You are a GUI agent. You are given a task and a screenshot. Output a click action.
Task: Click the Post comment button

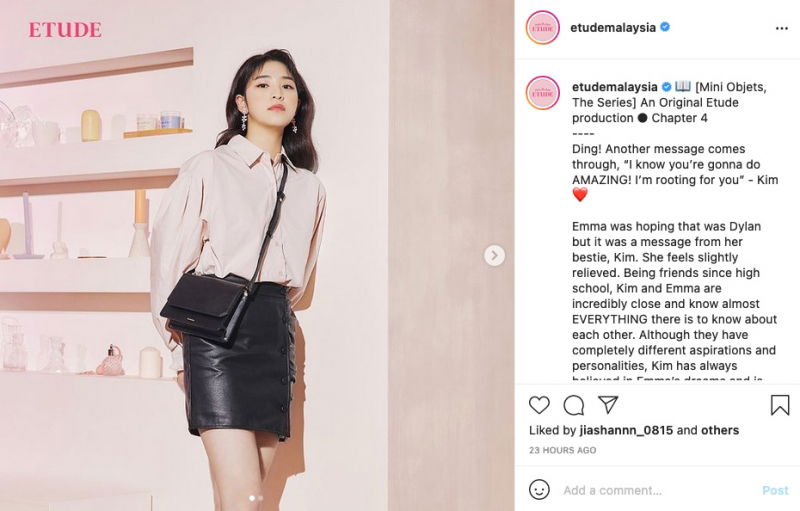tap(775, 490)
